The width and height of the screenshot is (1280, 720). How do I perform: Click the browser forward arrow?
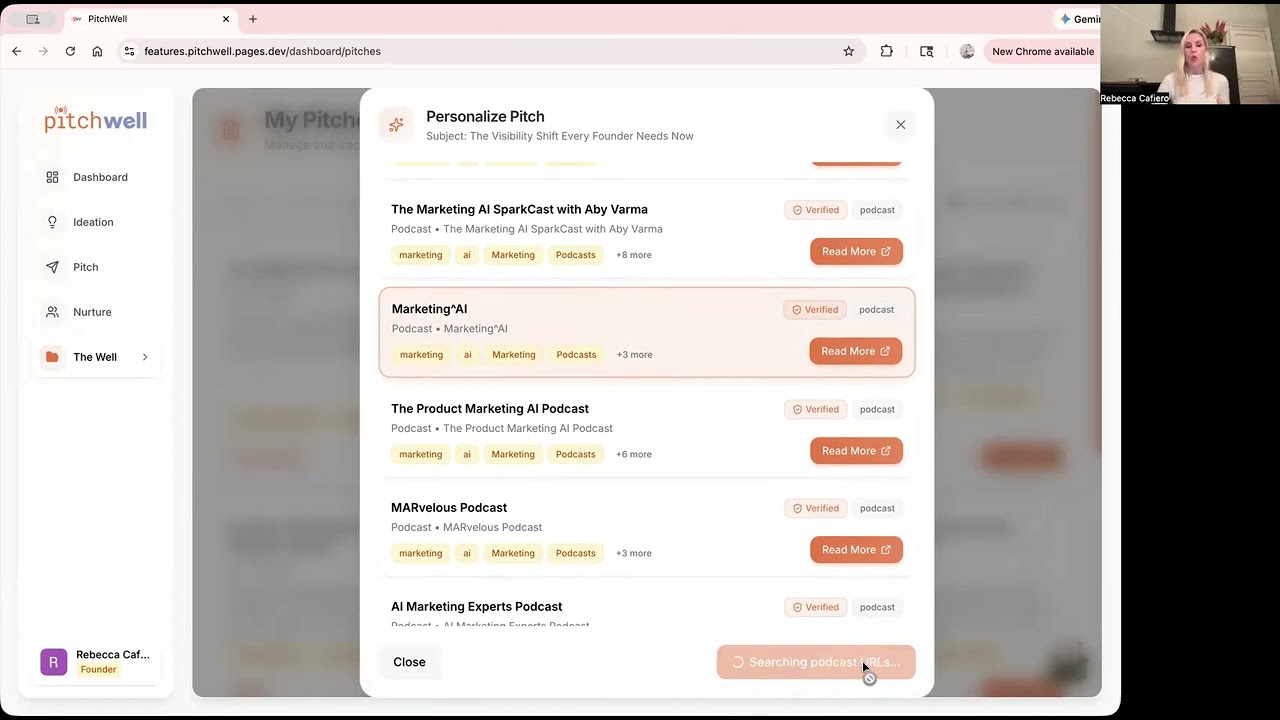(x=43, y=51)
